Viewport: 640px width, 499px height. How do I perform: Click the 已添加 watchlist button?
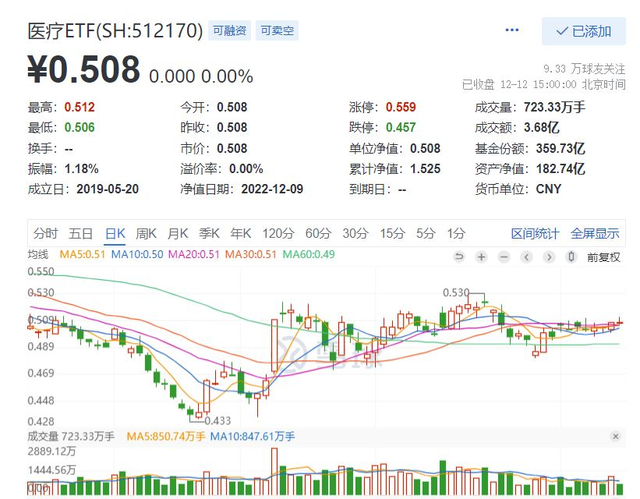click(584, 31)
